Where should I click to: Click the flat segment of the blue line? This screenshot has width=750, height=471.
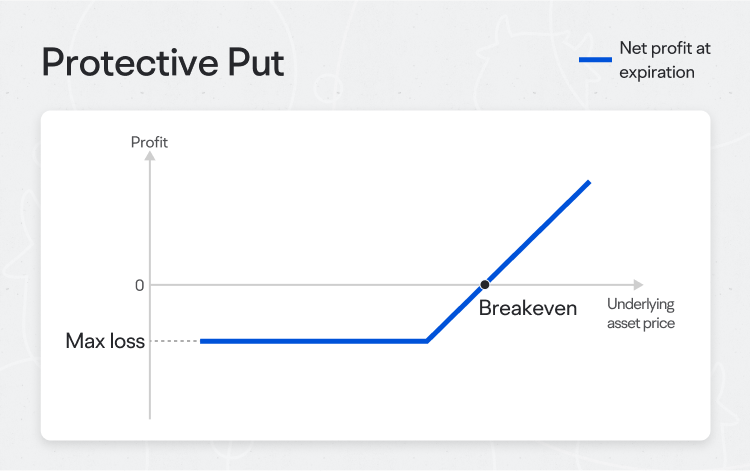310,341
